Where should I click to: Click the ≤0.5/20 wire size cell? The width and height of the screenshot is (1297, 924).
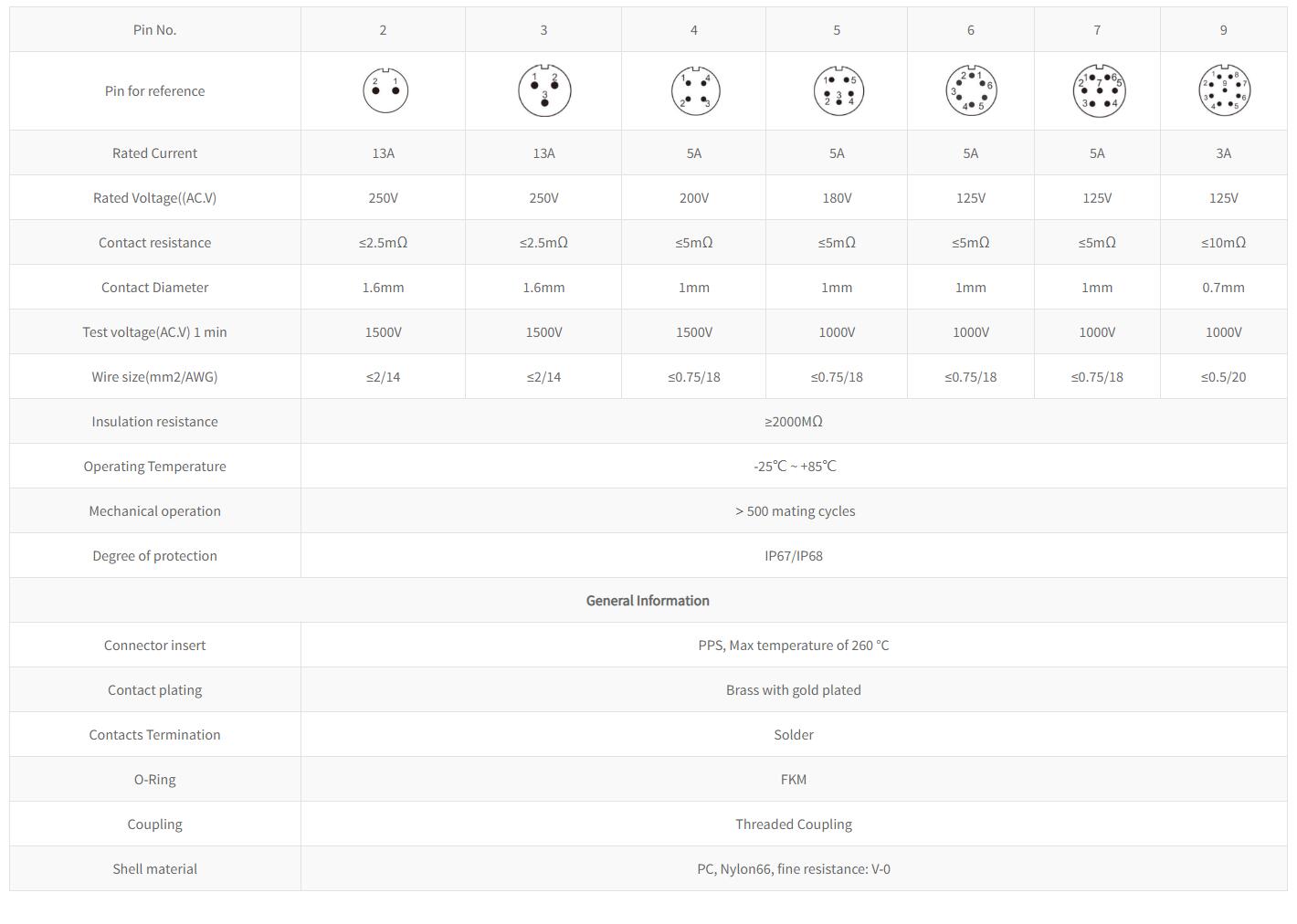click(1223, 376)
